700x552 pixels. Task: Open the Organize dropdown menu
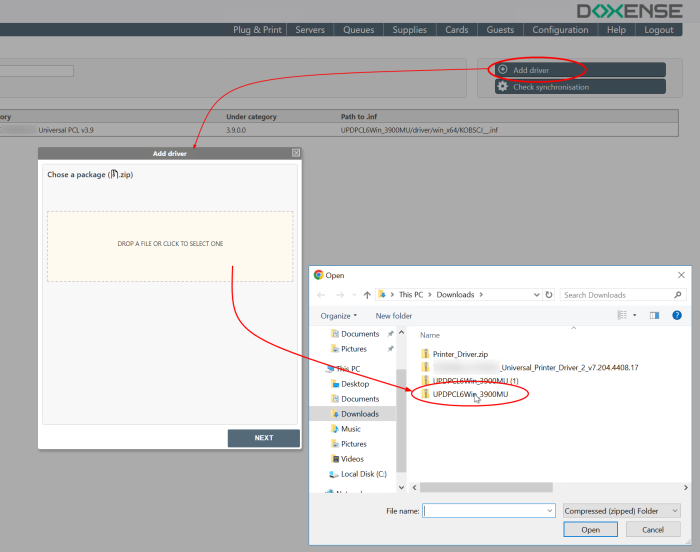click(x=338, y=316)
